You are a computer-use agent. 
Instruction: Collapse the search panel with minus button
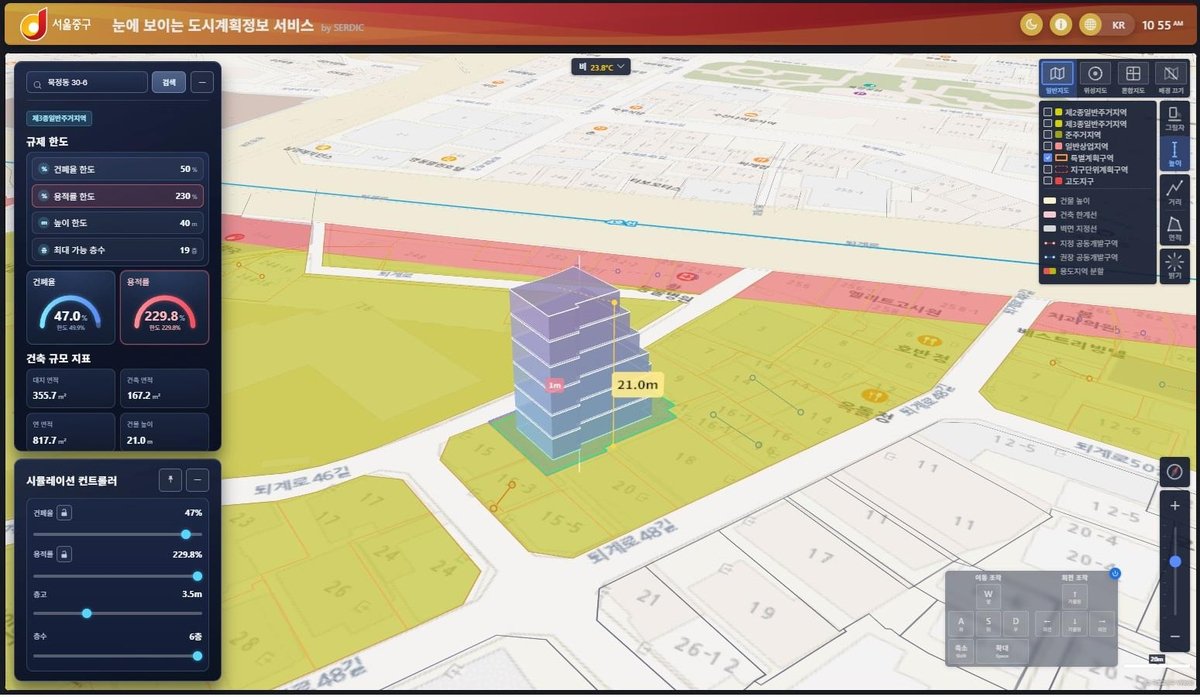click(202, 82)
